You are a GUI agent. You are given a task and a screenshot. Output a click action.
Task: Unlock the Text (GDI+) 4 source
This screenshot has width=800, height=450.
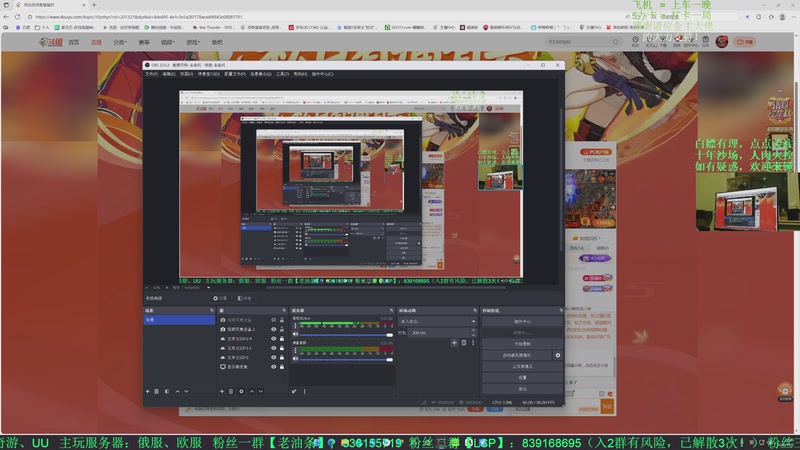(x=282, y=339)
